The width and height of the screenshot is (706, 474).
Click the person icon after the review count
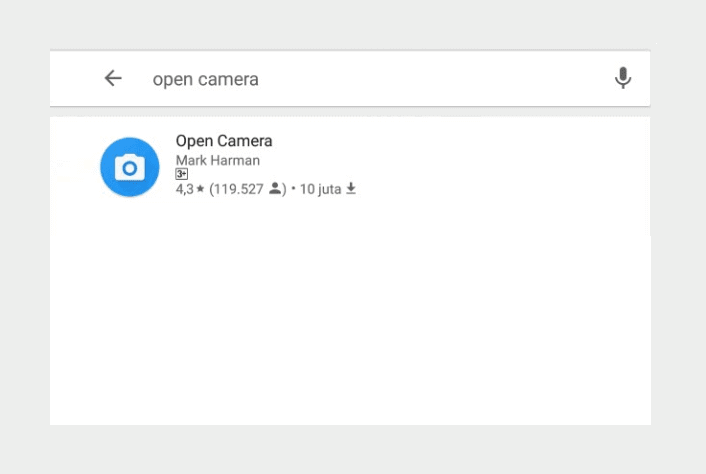coord(275,188)
